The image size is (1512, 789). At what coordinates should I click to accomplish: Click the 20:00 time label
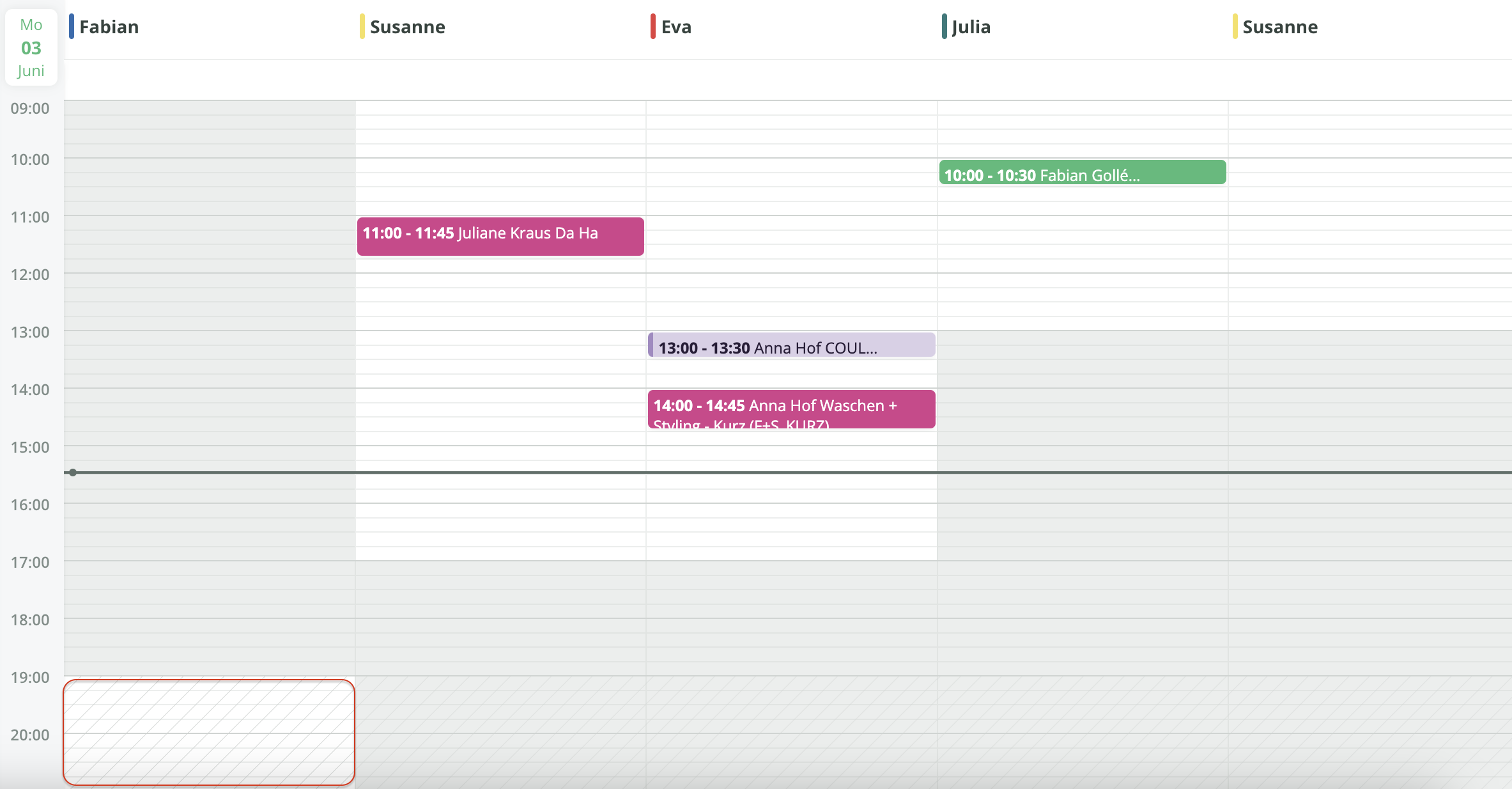click(x=30, y=735)
